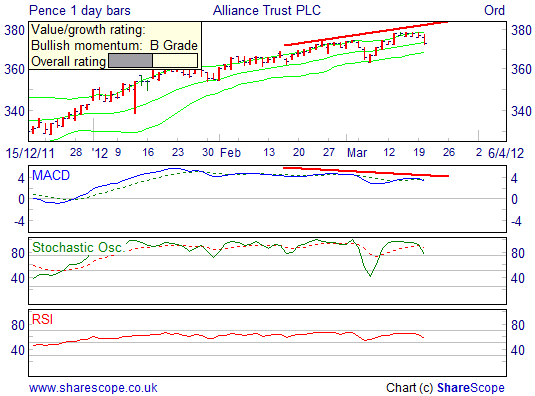Click the '340' left price axis label
Viewport: 535px width, 396px height.
coord(14,111)
